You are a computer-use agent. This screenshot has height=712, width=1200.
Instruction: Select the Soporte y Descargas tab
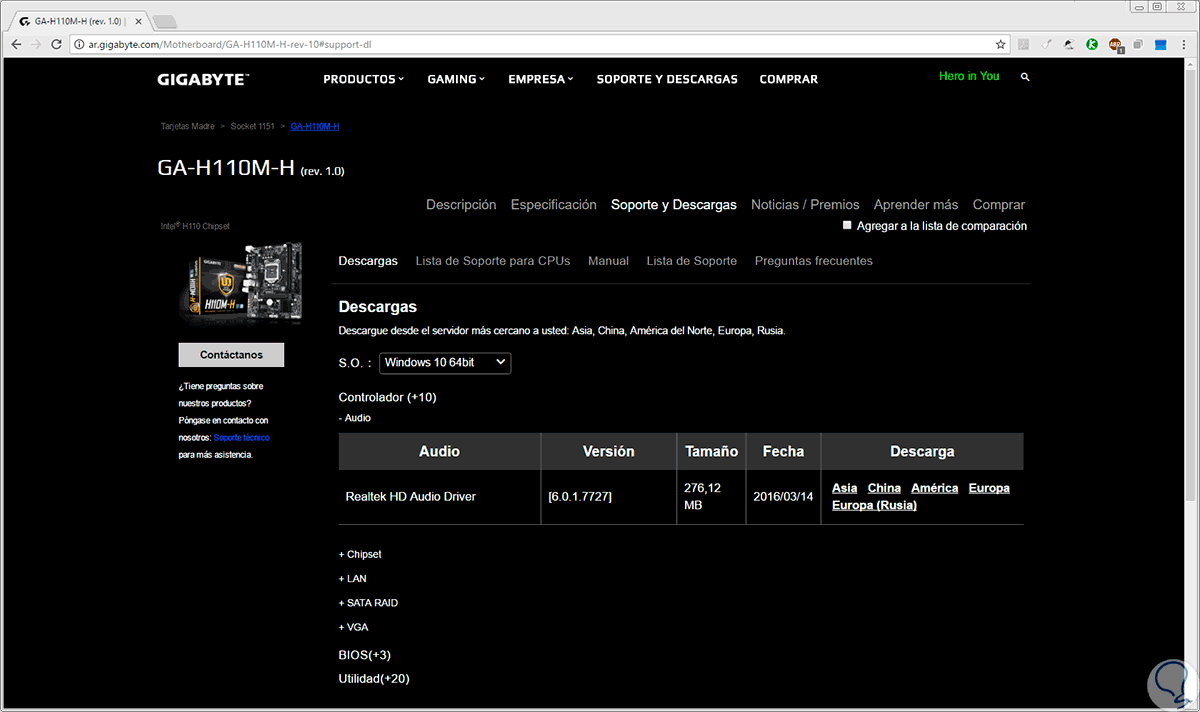tap(674, 205)
